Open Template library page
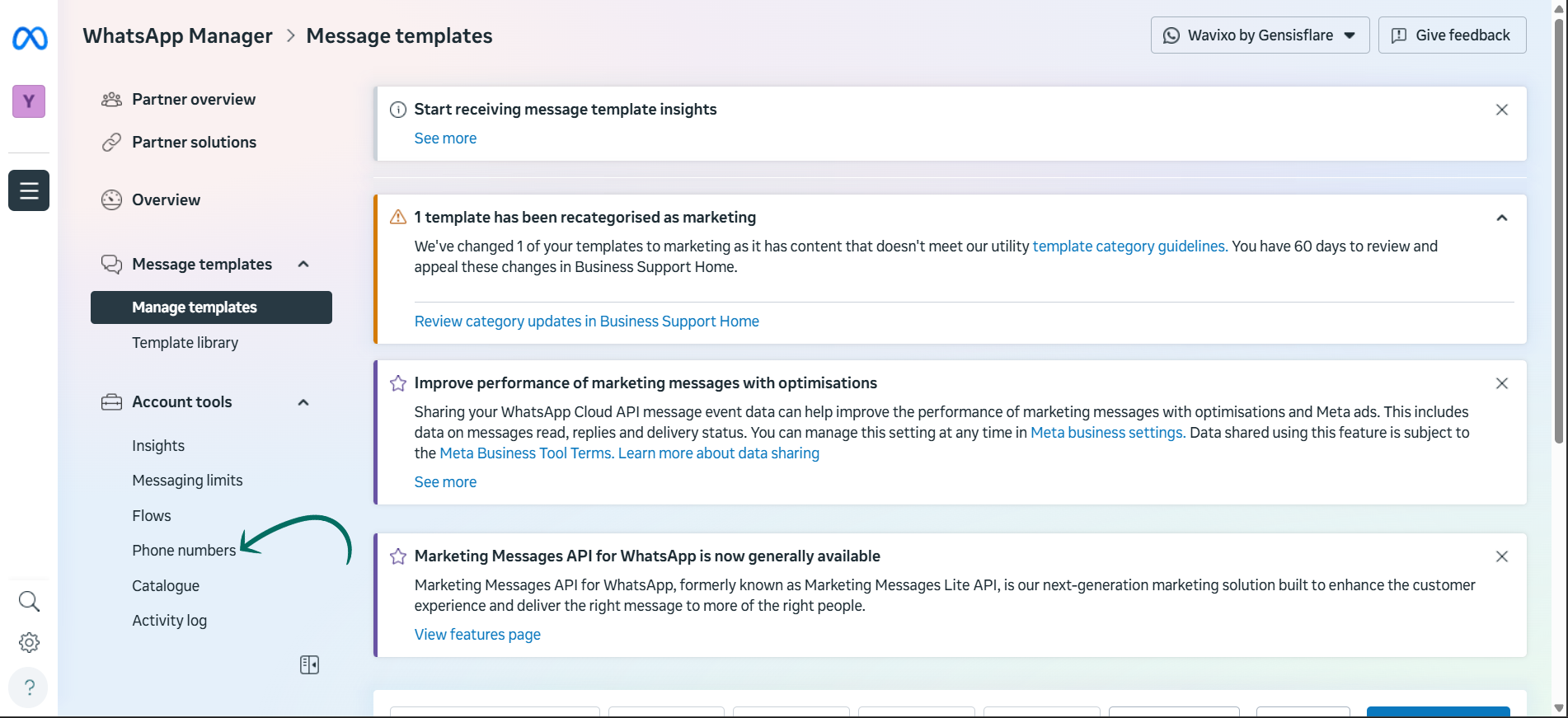Screen dimensions: 1568x718 pyautogui.click(x=185, y=342)
